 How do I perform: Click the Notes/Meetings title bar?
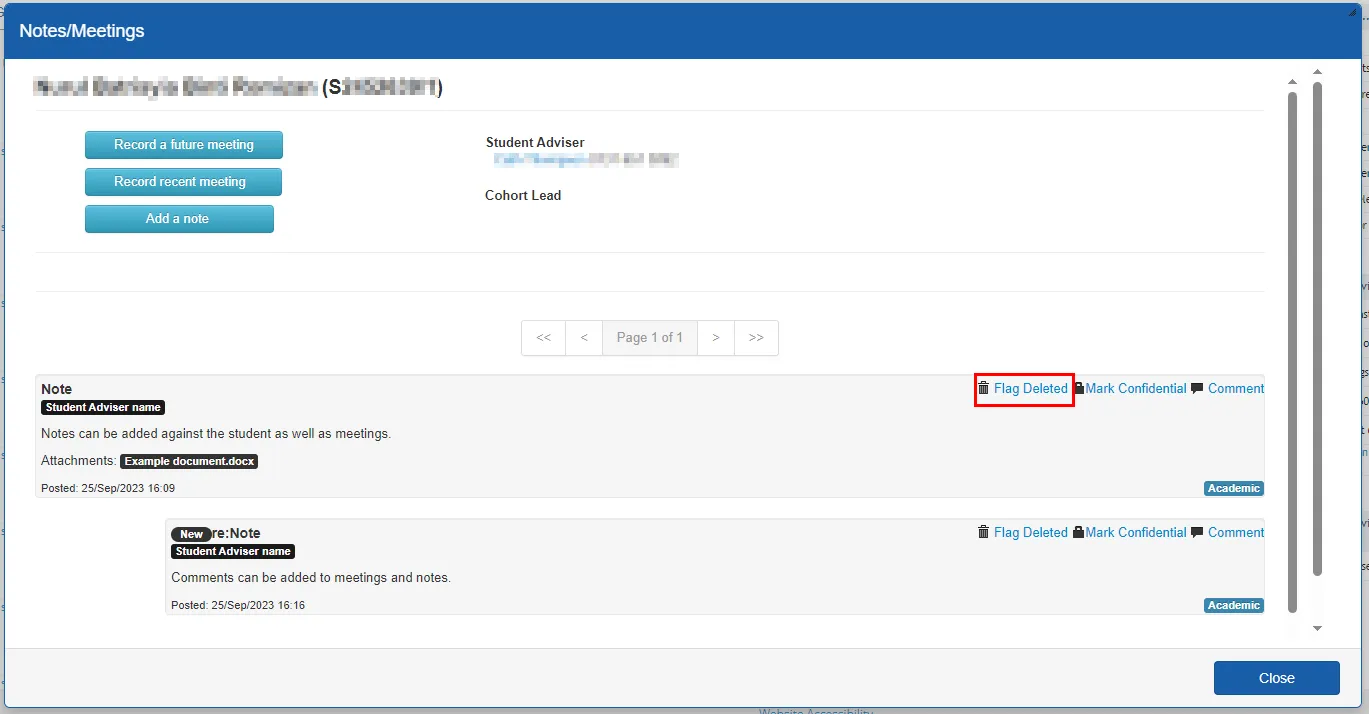pos(83,30)
